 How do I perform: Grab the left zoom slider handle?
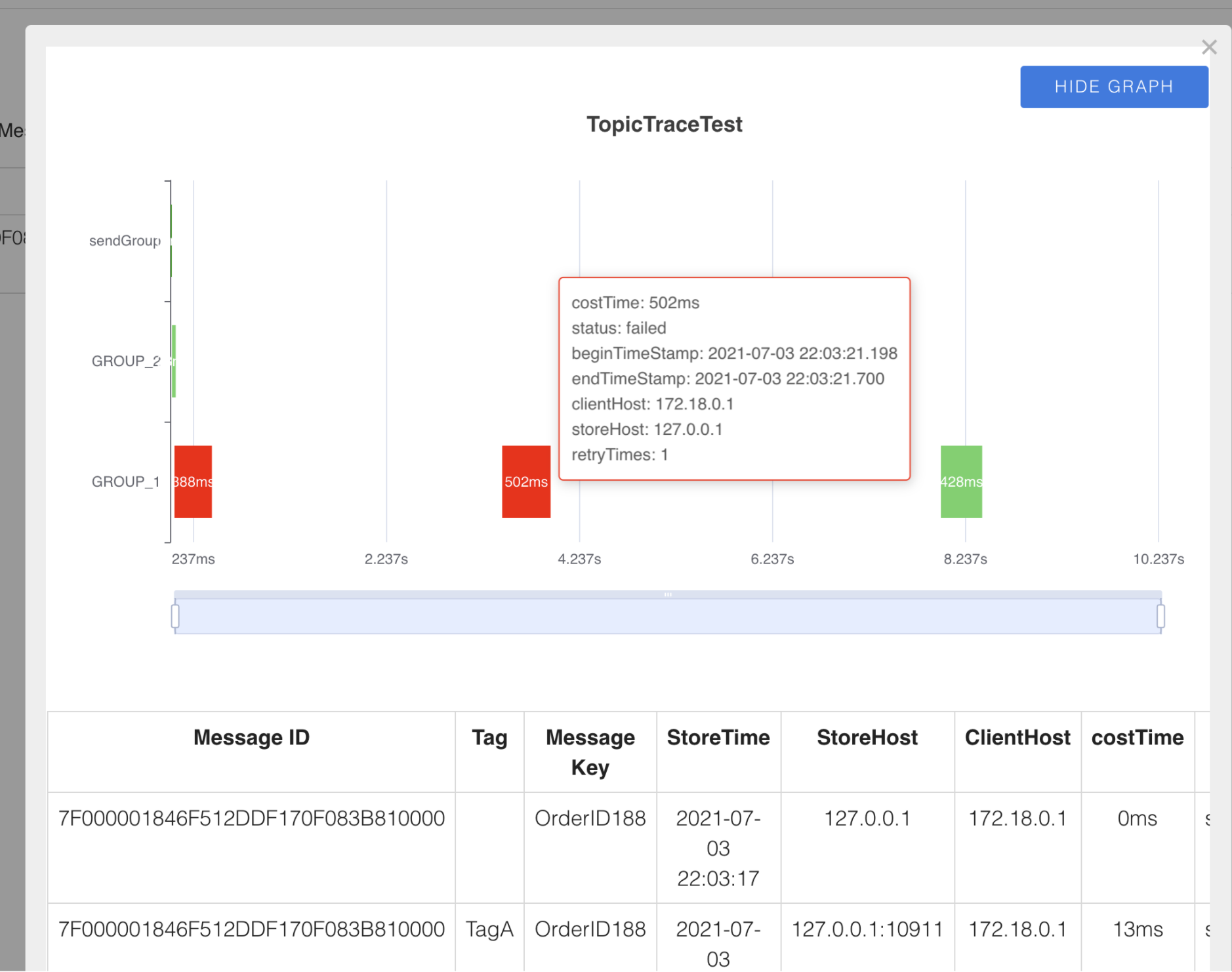click(175, 617)
